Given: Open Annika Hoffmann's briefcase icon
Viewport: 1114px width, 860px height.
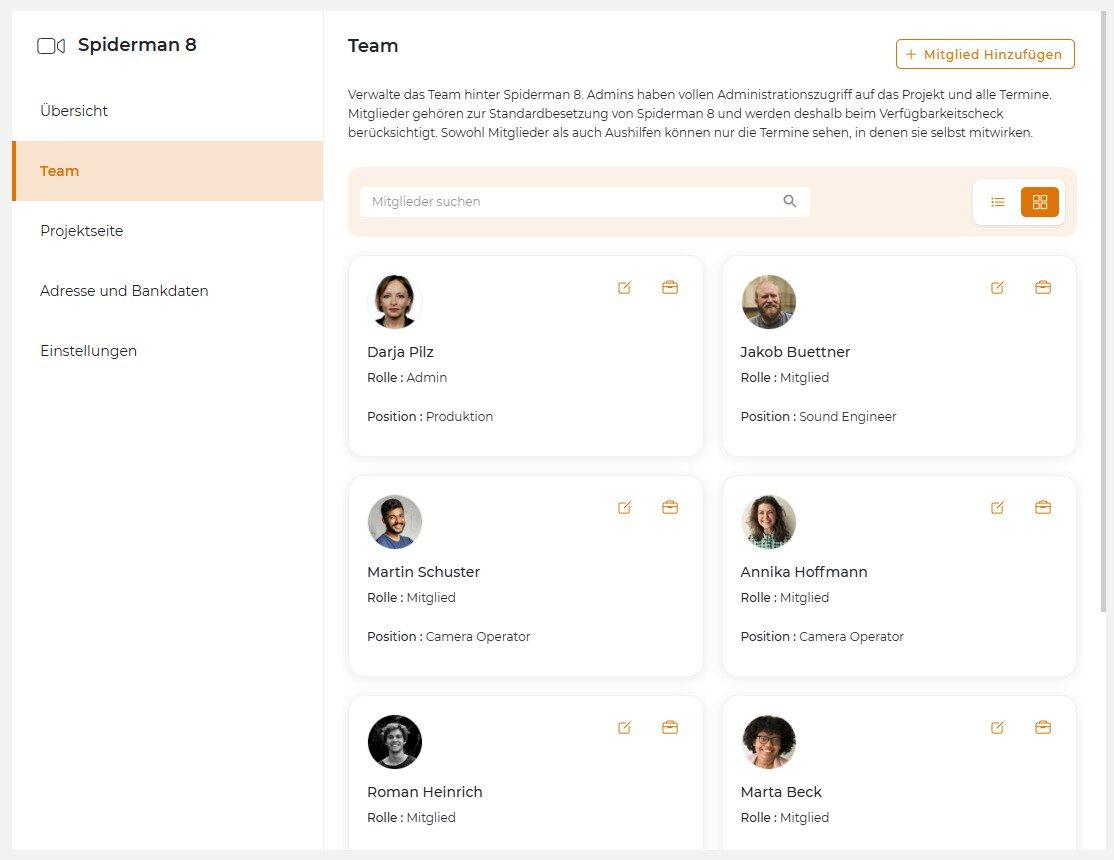Looking at the screenshot, I should pyautogui.click(x=1043, y=507).
